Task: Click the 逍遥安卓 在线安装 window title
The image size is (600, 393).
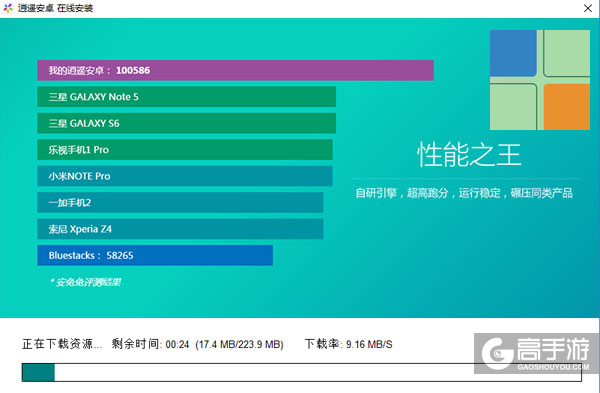Action: pyautogui.click(x=55, y=8)
